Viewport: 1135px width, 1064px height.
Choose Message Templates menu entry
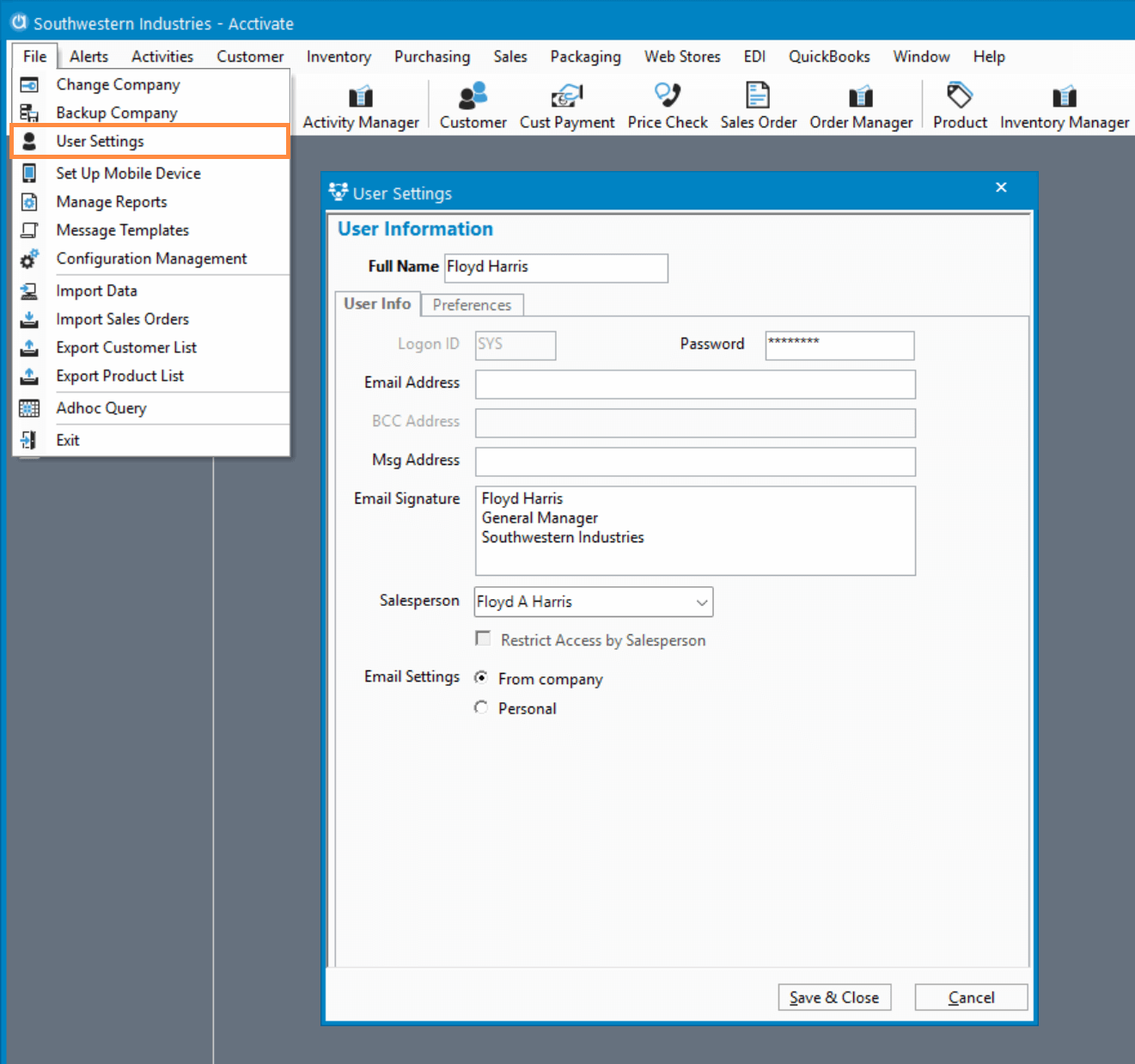coord(151,230)
